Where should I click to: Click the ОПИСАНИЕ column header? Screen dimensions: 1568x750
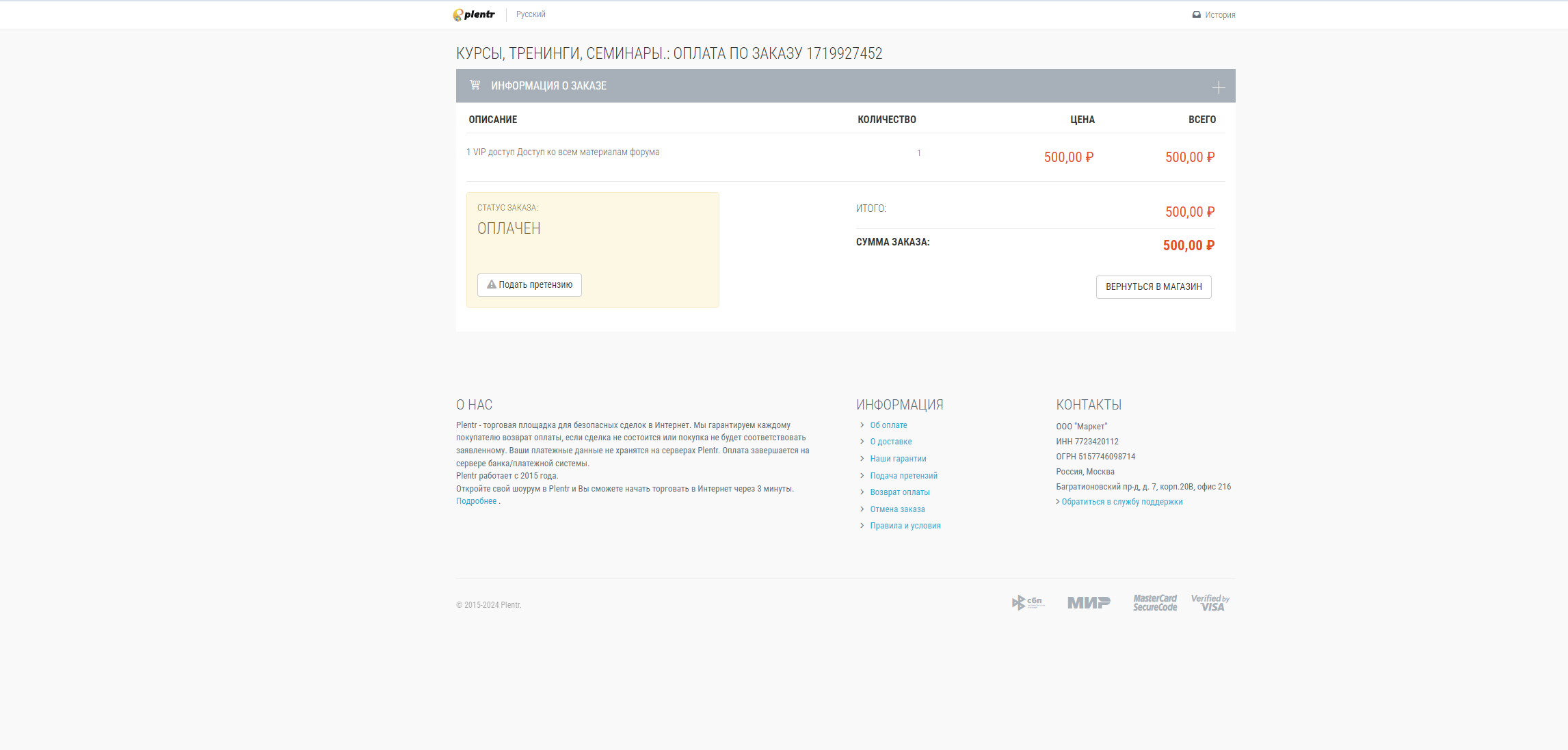tap(493, 120)
